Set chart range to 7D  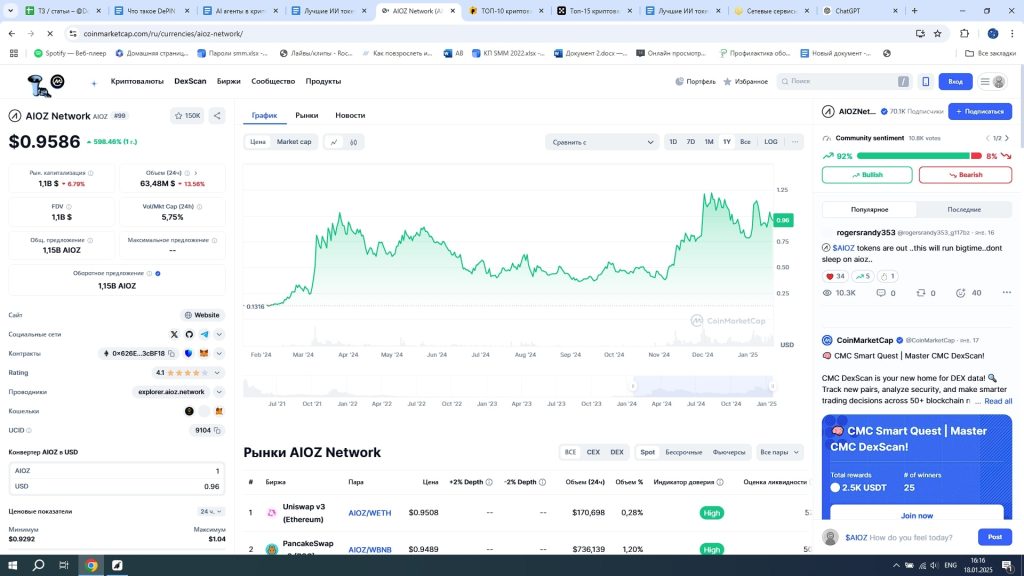(x=690, y=142)
